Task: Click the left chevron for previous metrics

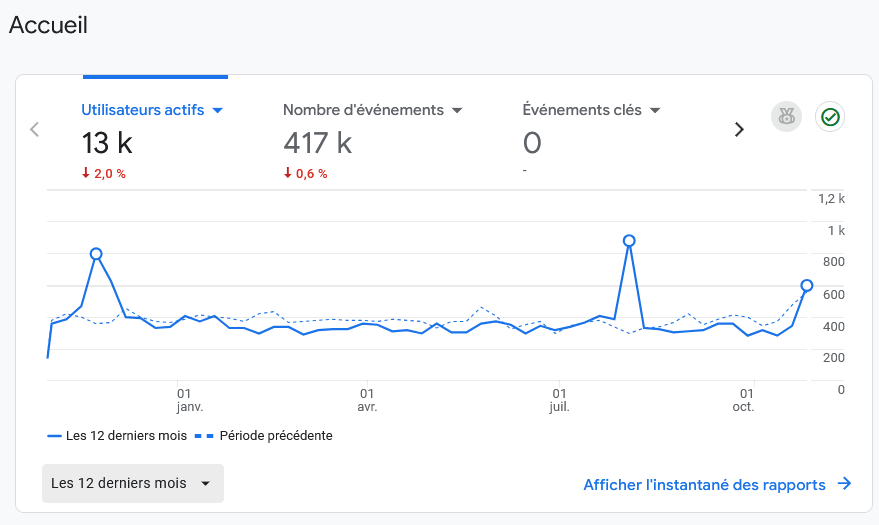Action: [x=35, y=129]
